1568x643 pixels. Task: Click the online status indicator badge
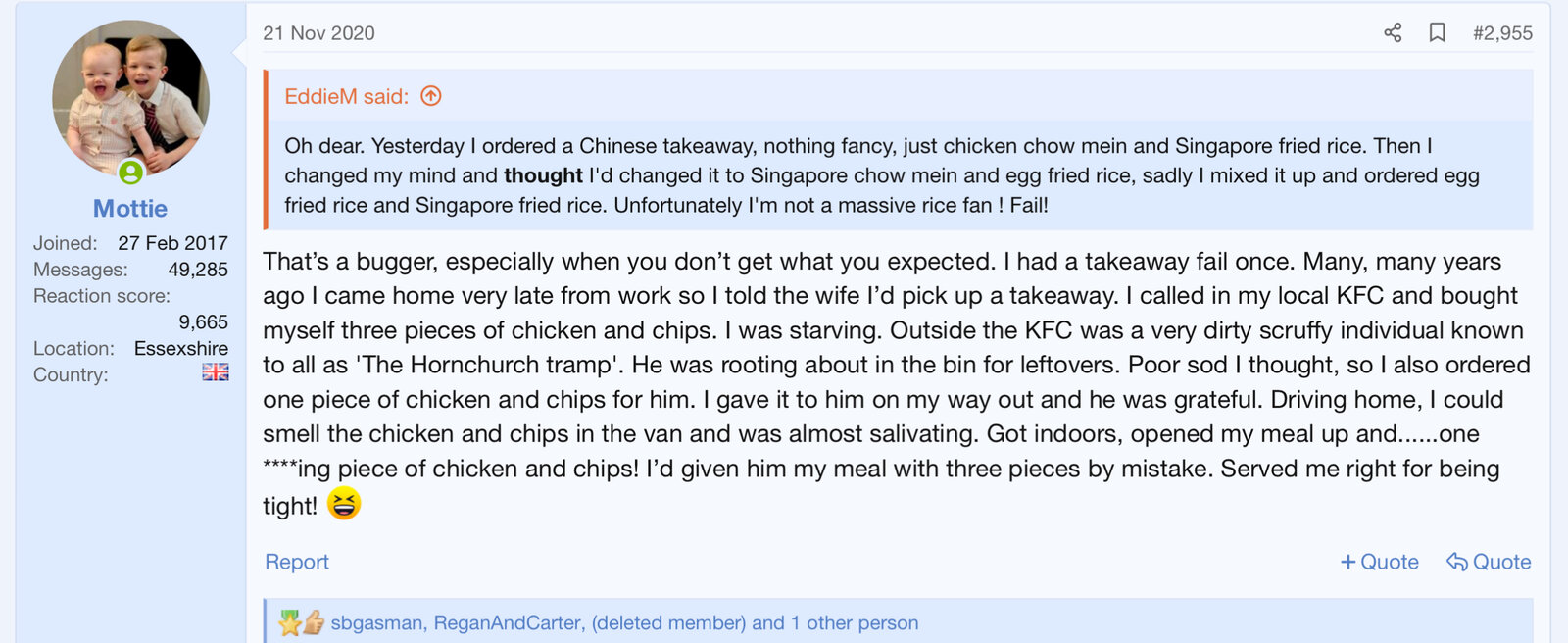(130, 173)
